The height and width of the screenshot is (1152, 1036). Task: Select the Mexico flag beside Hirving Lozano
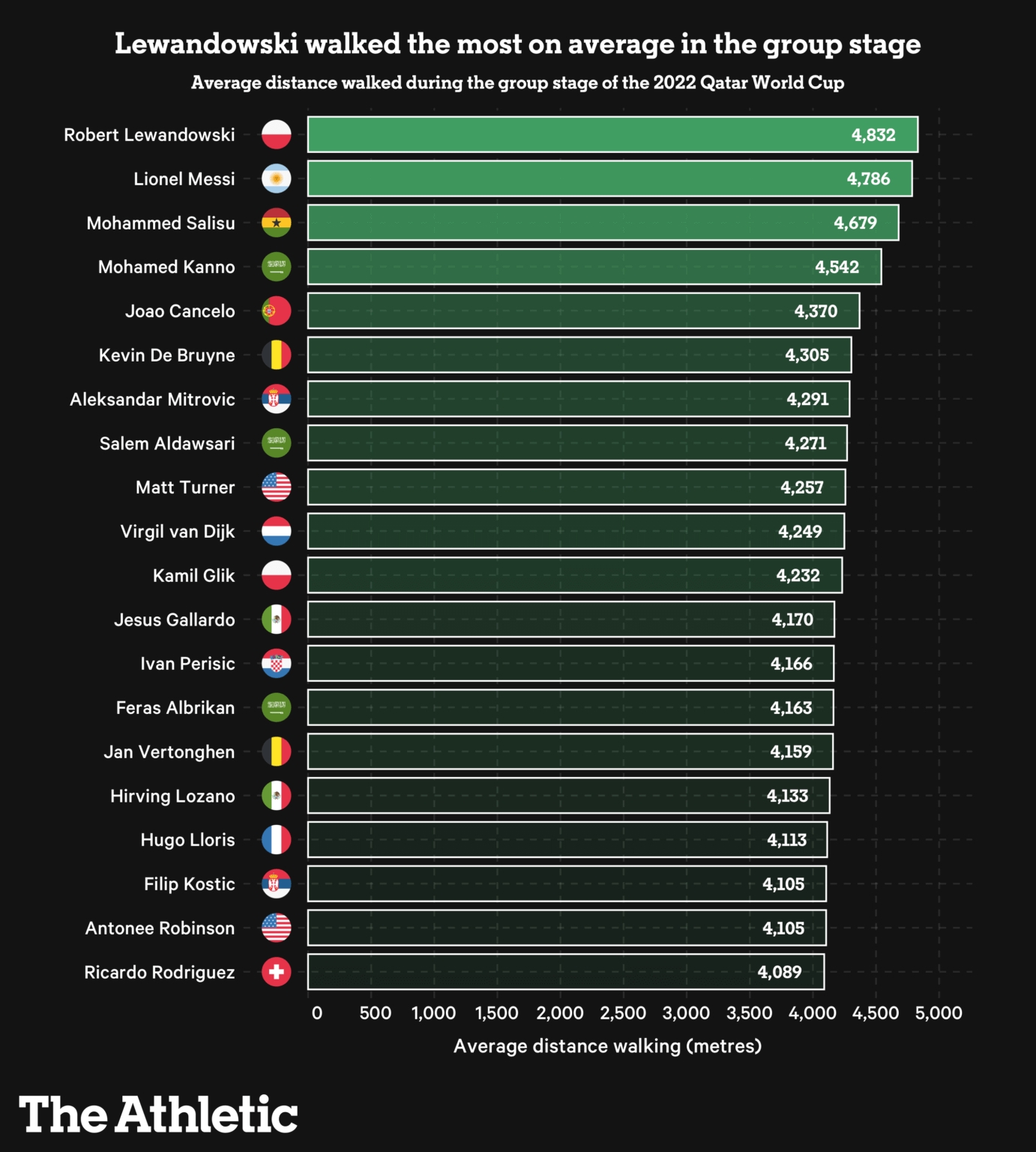coord(276,796)
